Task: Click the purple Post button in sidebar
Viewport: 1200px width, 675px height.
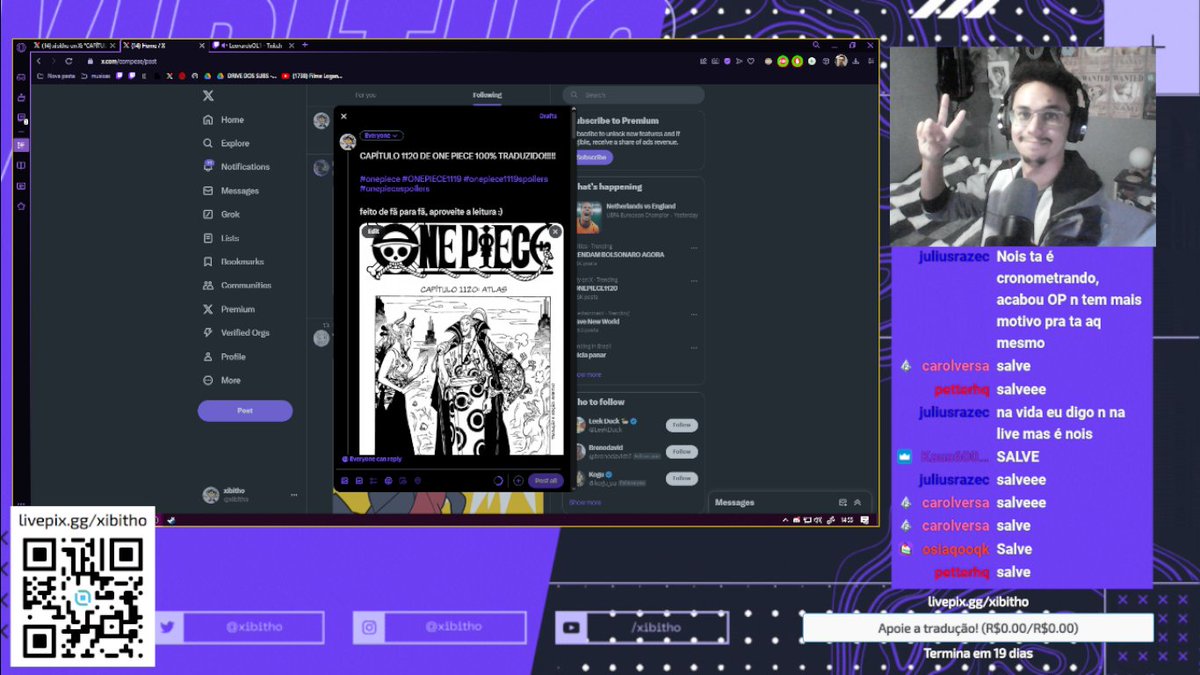Action: [245, 411]
